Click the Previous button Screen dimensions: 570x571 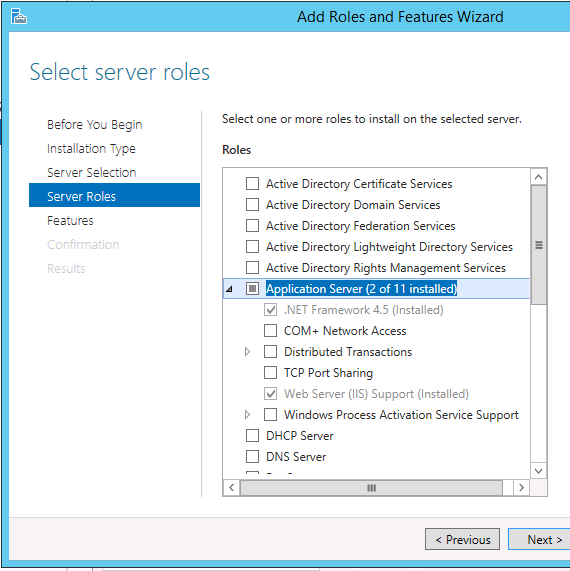coord(462,539)
